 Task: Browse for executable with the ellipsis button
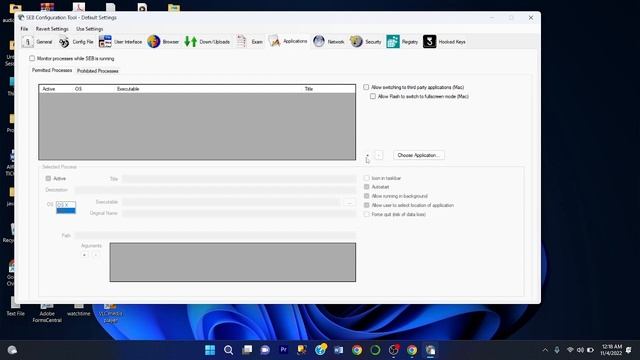[349, 202]
